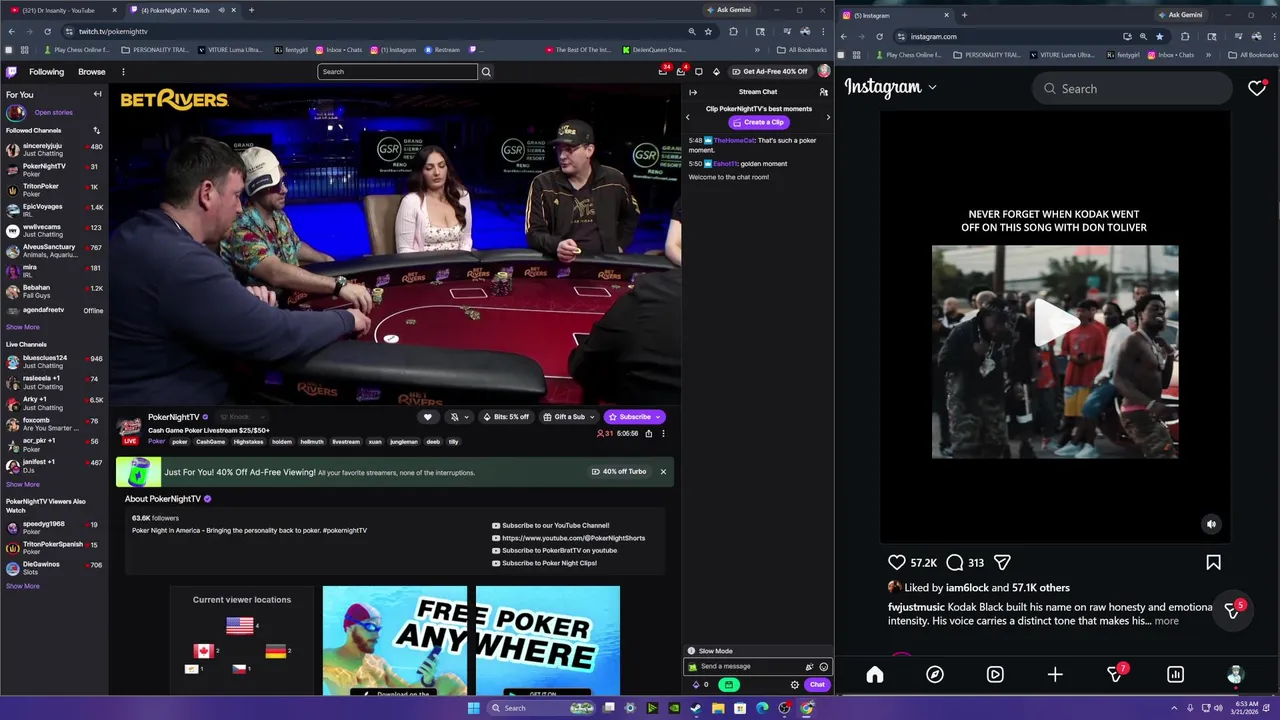Screen dimensions: 1280x720
Task: Click the Windows Start button
Action: [x=473, y=708]
